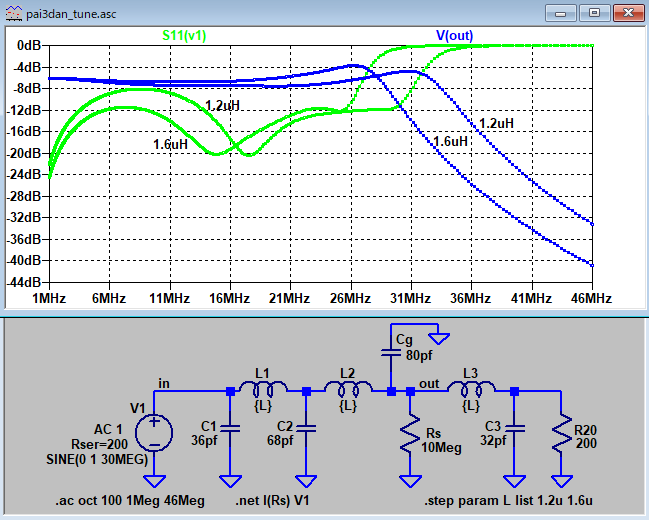
Task: Click ground symbol under Rs
Action: pyautogui.click(x=410, y=481)
